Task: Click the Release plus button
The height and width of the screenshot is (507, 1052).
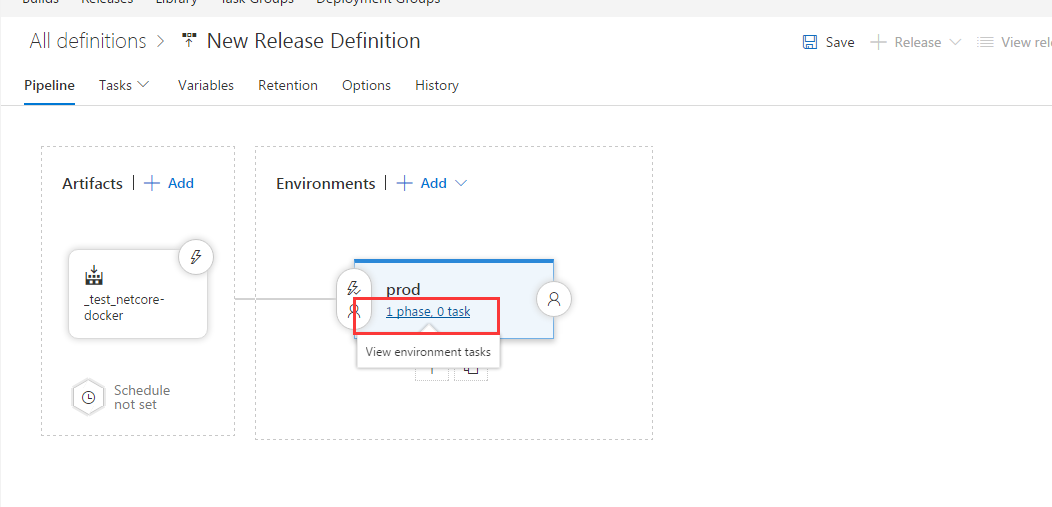Action: tap(878, 42)
